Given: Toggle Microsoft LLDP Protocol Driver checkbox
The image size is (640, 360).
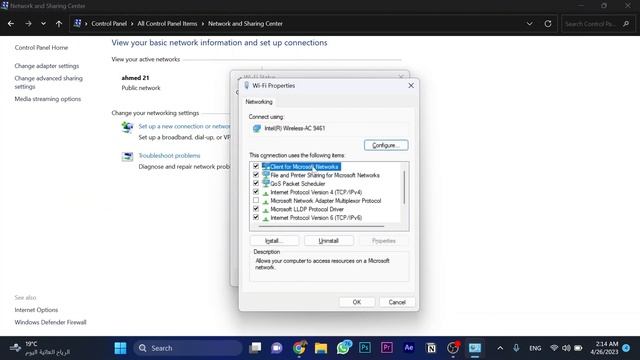Looking at the screenshot, I should (x=256, y=209).
